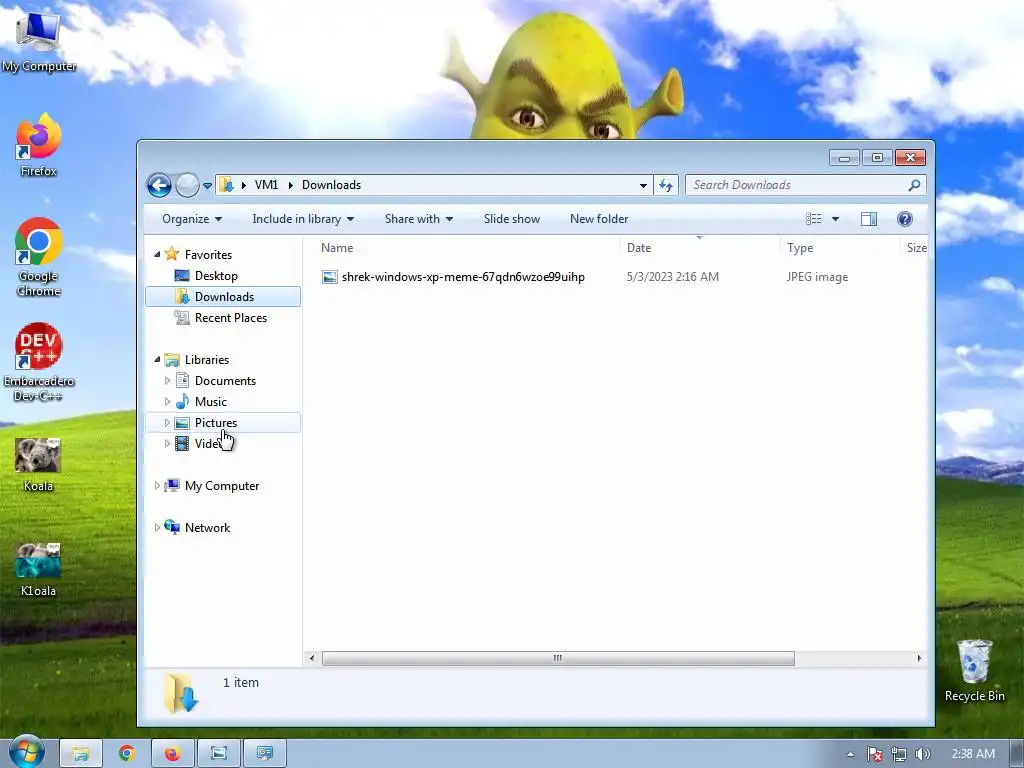This screenshot has height=768, width=1024.
Task: Select Favorites in navigation pane
Action: [208, 255]
